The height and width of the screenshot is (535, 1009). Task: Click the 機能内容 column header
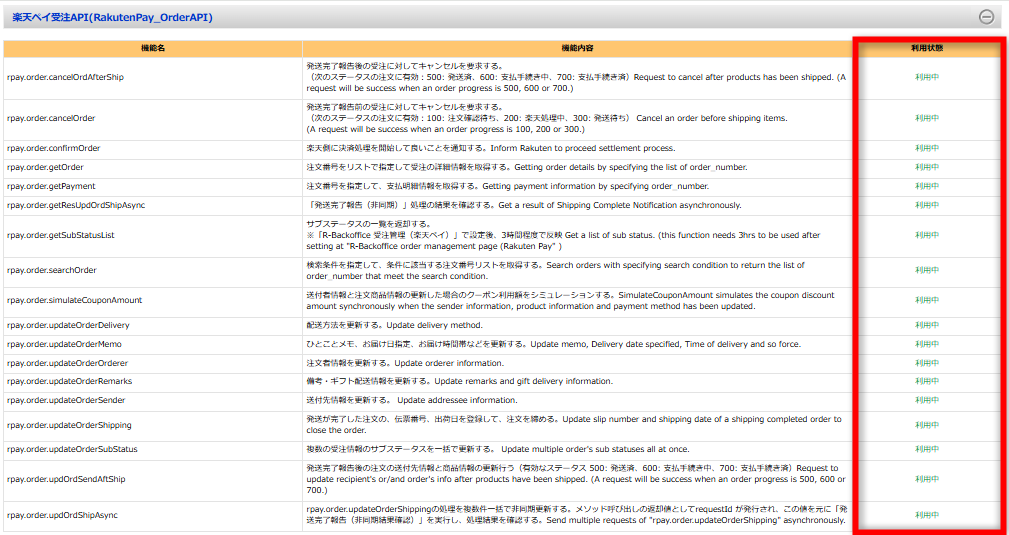pyautogui.click(x=577, y=48)
